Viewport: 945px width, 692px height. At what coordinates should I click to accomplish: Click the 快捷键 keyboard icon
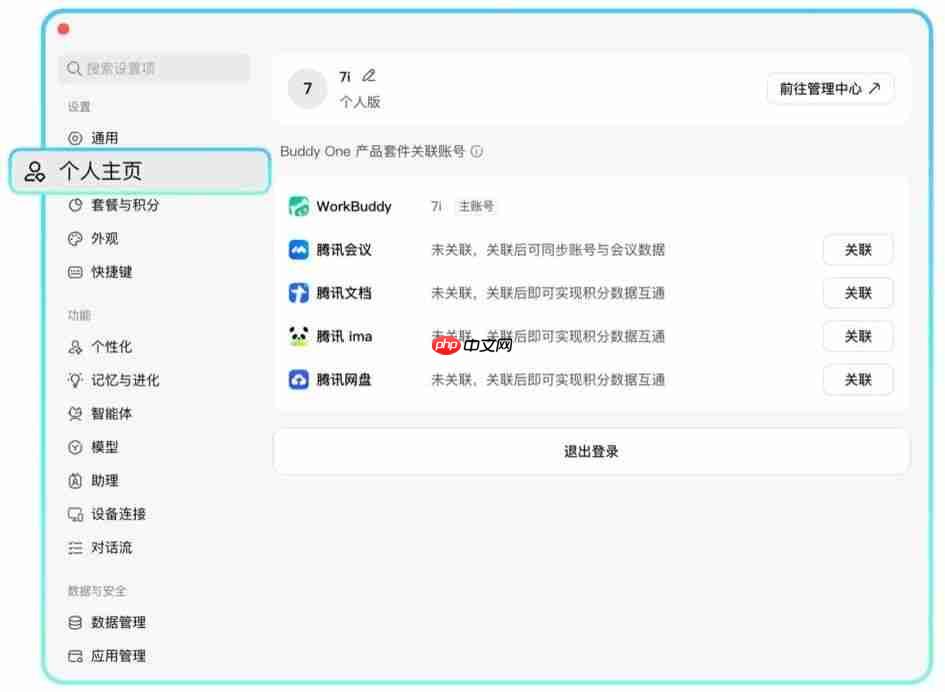pos(75,272)
